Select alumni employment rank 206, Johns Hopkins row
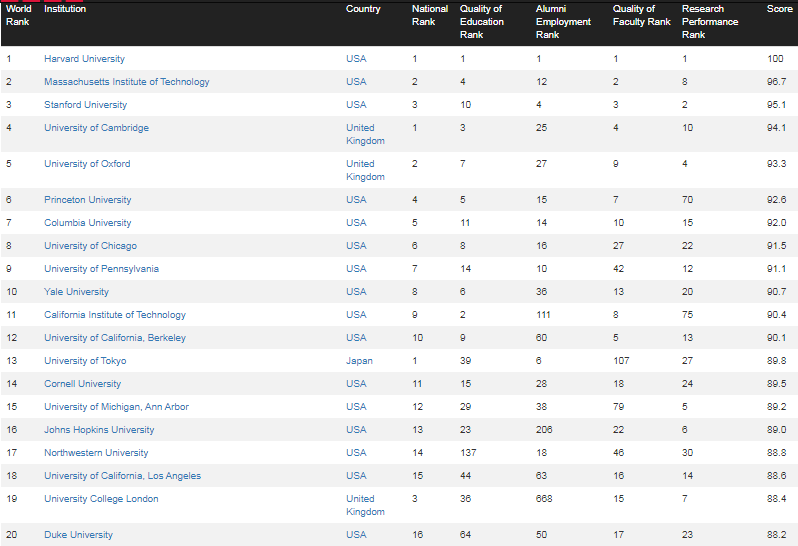This screenshot has height=546, width=798. coord(544,429)
